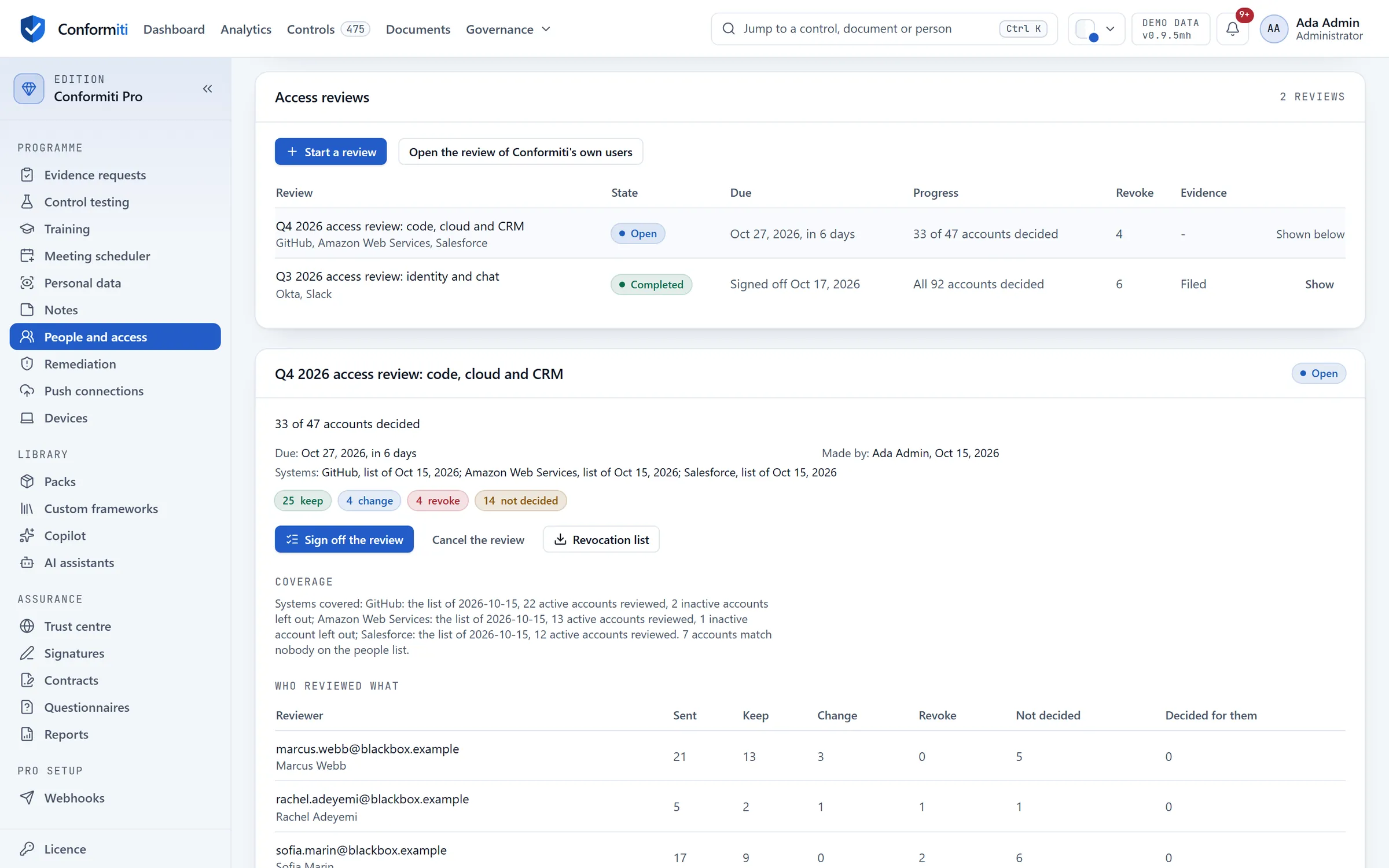Select Q3 2026 access review row title
Viewport: 1389px width, 868px height.
point(387,276)
